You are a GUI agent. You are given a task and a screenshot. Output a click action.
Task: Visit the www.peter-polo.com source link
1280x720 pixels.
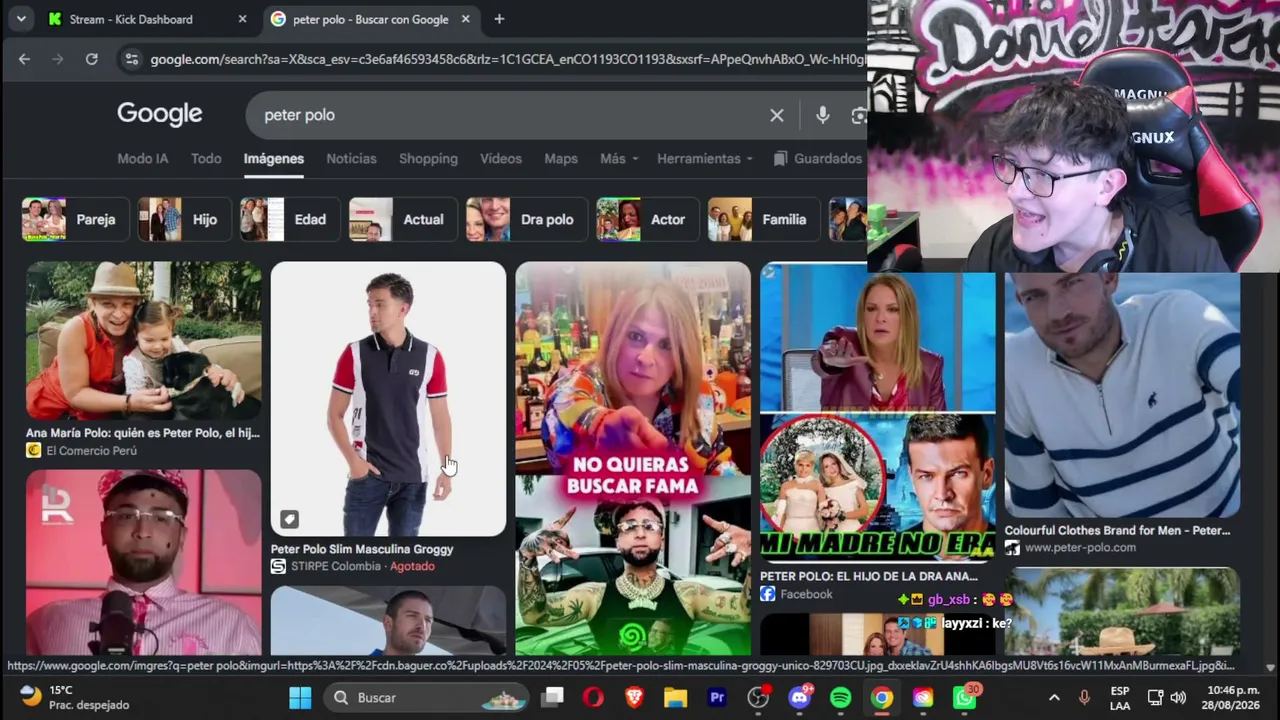click(x=1080, y=548)
